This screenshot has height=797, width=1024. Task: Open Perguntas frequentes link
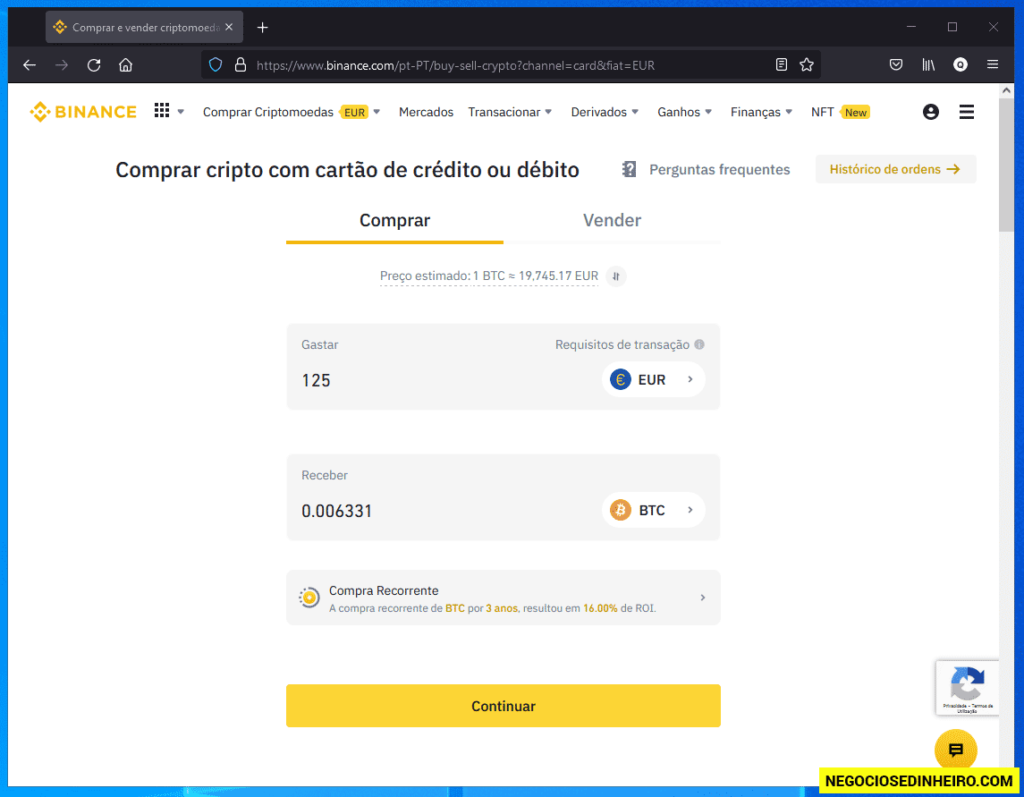click(x=719, y=169)
